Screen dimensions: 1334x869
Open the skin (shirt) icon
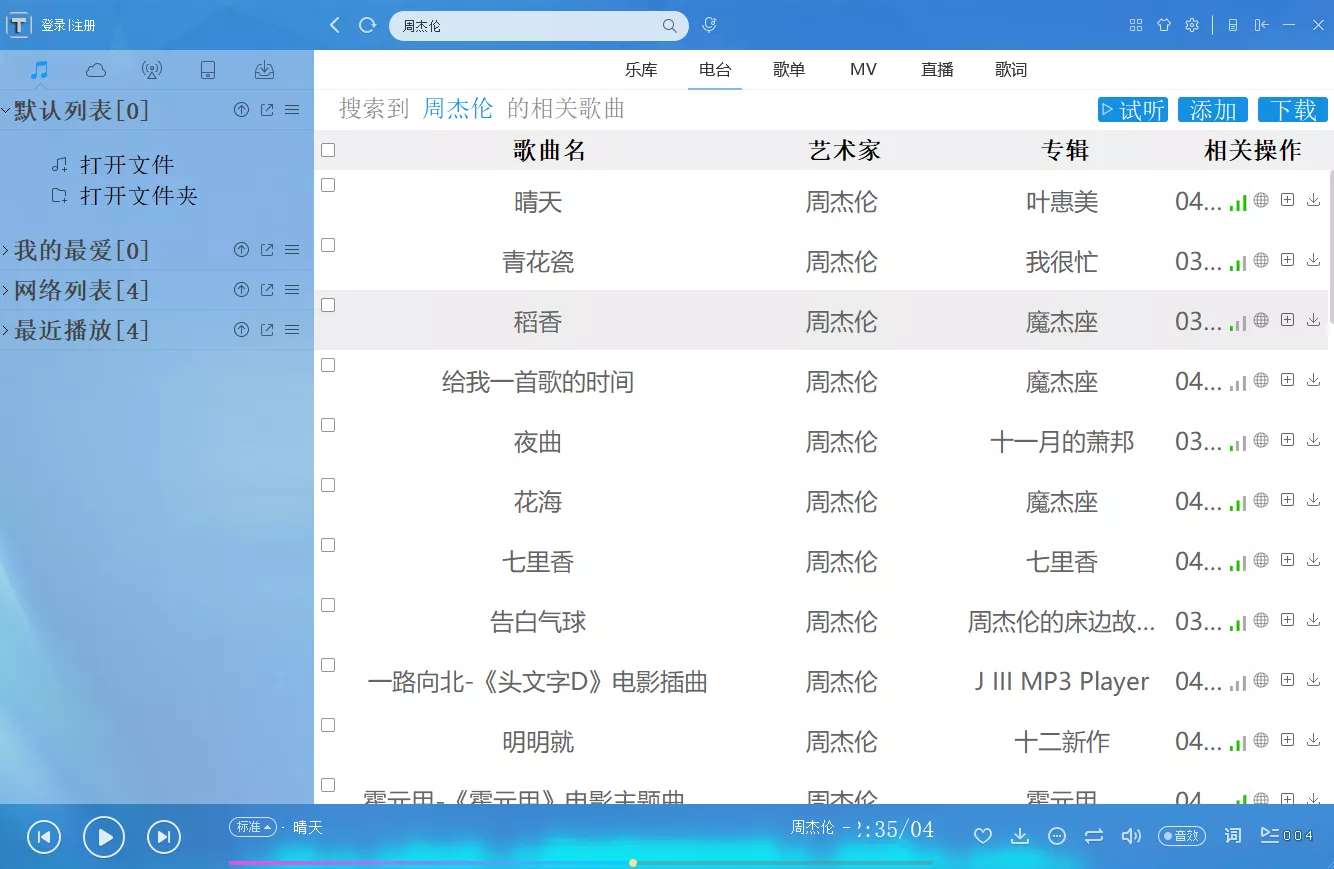pos(1164,25)
